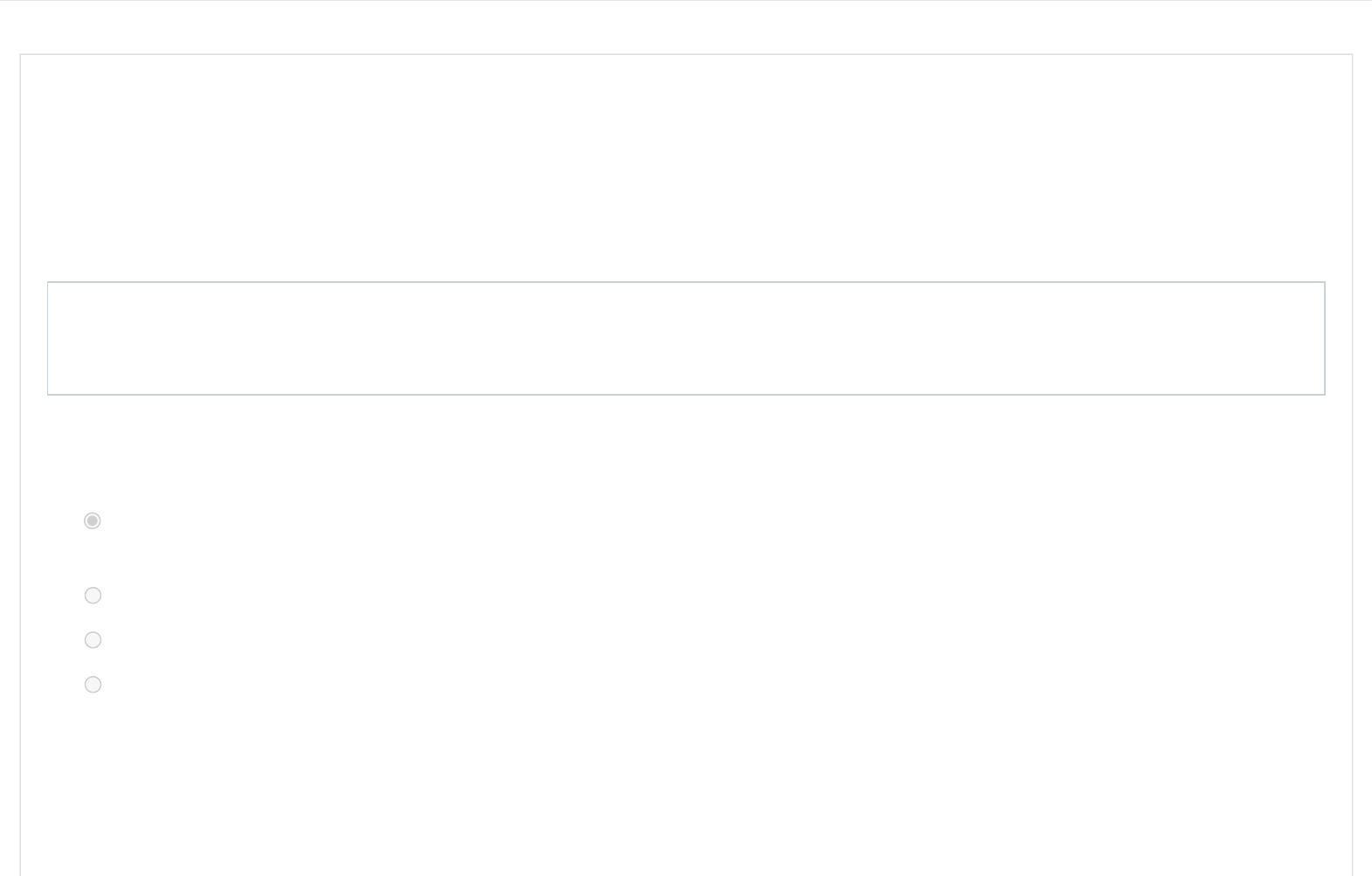Select the radio directly below the checked one
This screenshot has height=876, width=1372.
click(93, 596)
